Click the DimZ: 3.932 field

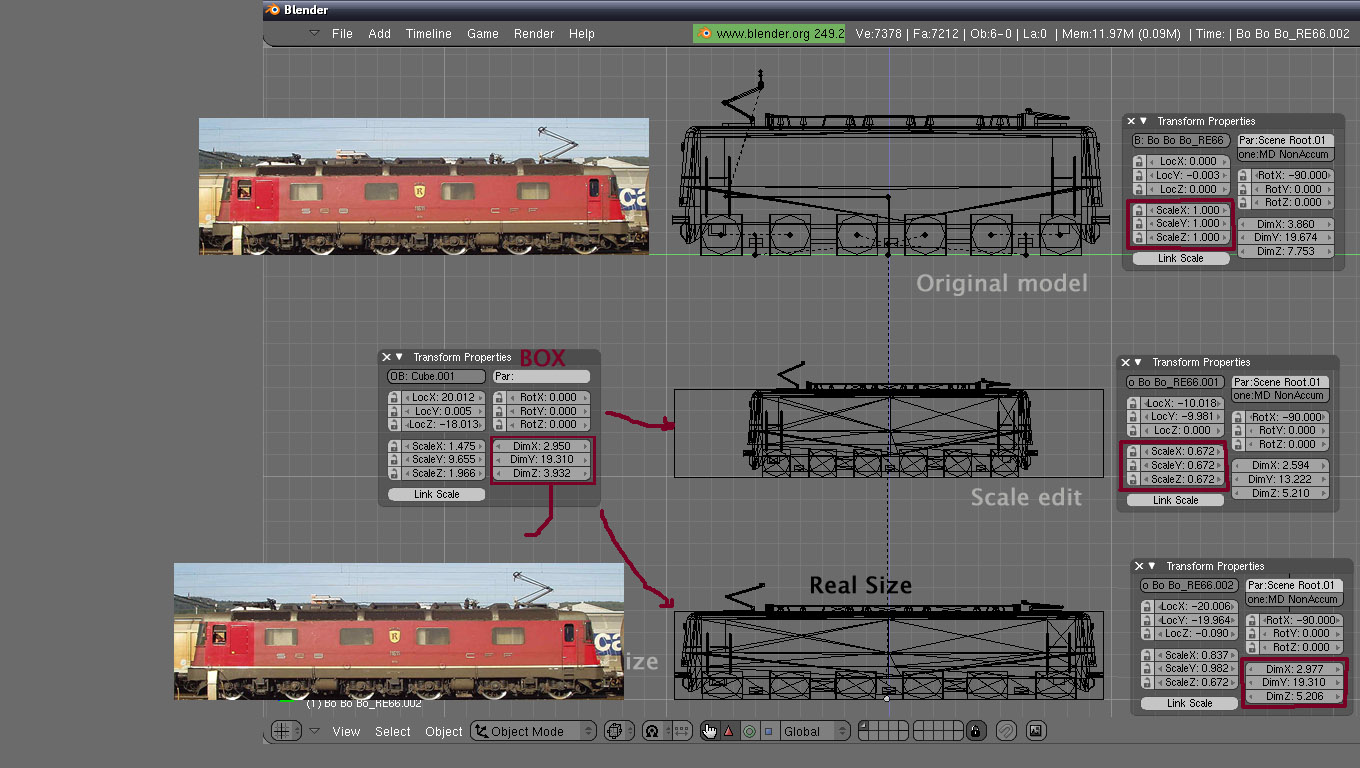pyautogui.click(x=544, y=473)
